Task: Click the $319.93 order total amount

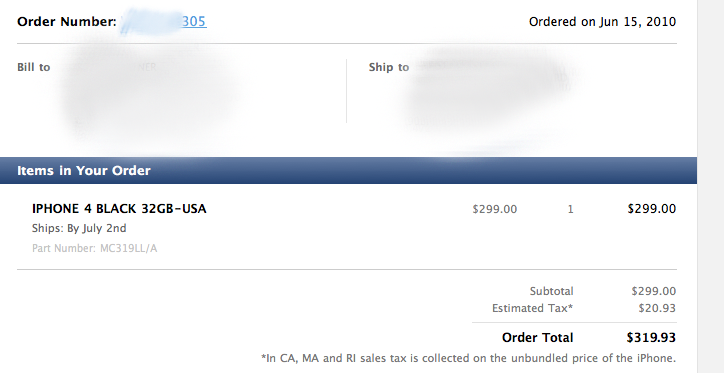Action: coord(651,337)
